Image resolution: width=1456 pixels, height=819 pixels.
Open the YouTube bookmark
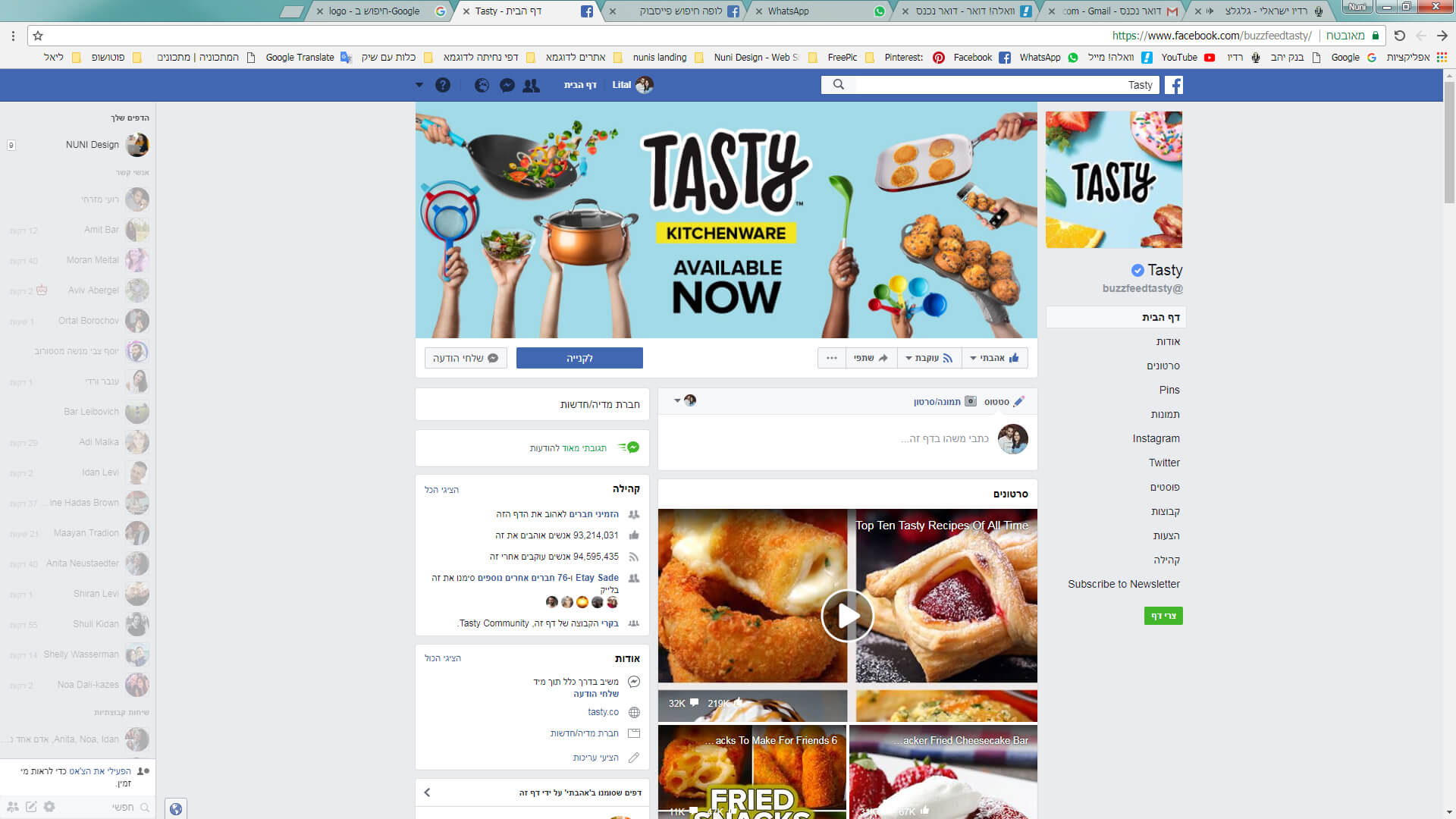pyautogui.click(x=1188, y=58)
